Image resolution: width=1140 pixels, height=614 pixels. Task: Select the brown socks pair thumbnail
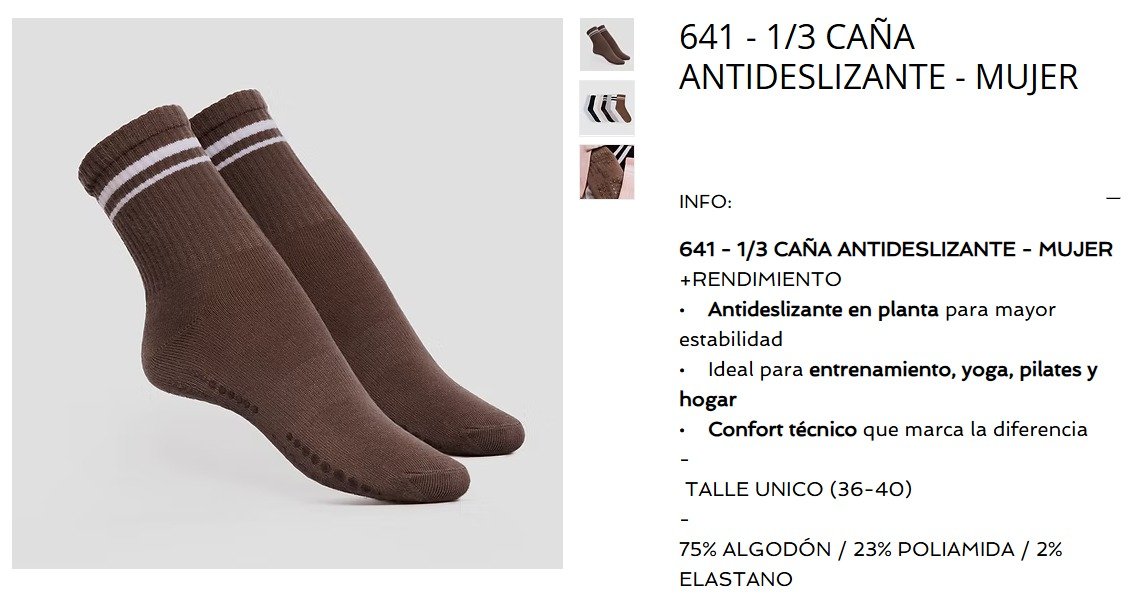pyautogui.click(x=606, y=44)
